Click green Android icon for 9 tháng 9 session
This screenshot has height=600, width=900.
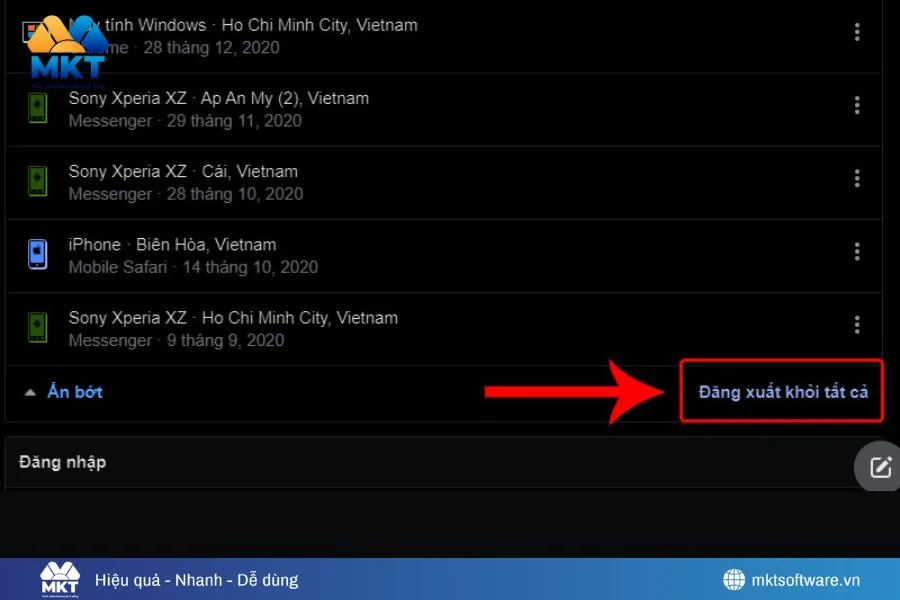[x=38, y=327]
